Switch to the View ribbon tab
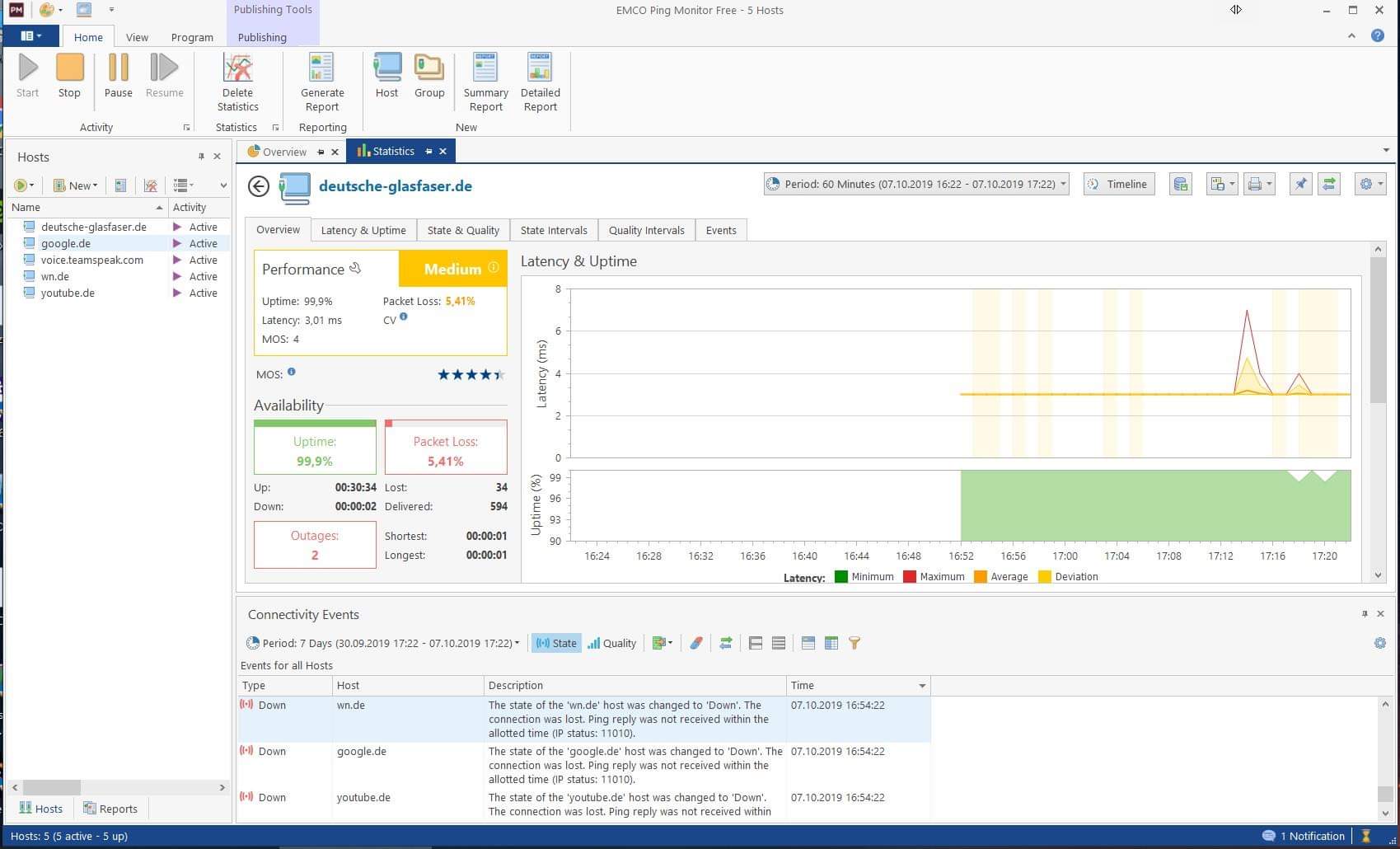The width and height of the screenshot is (1400, 849). [137, 37]
